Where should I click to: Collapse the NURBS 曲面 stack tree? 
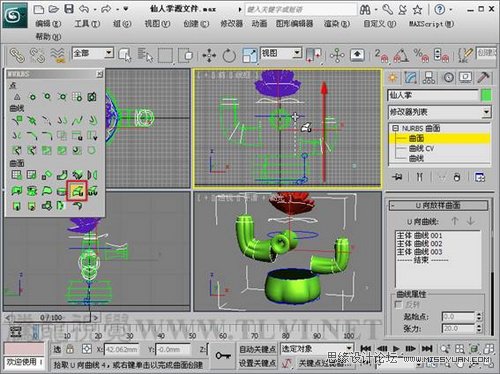tap(395, 128)
